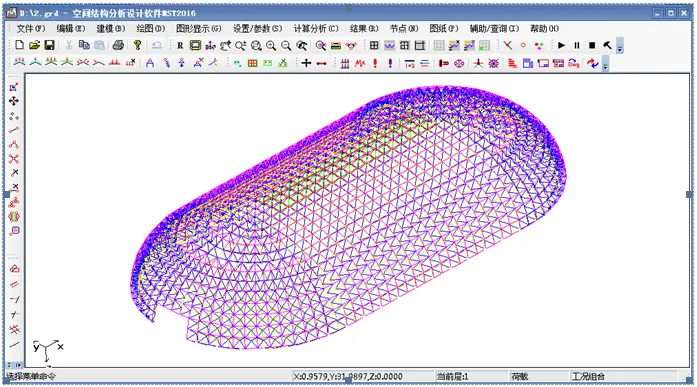Click the Dwg export icon
This screenshot has height=387, width=697.
[x=573, y=63]
